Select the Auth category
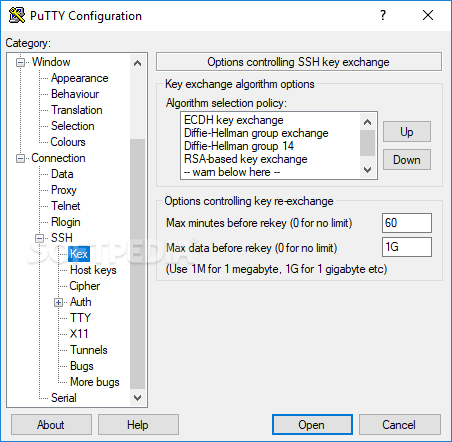The width and height of the screenshot is (452, 442). click(81, 302)
